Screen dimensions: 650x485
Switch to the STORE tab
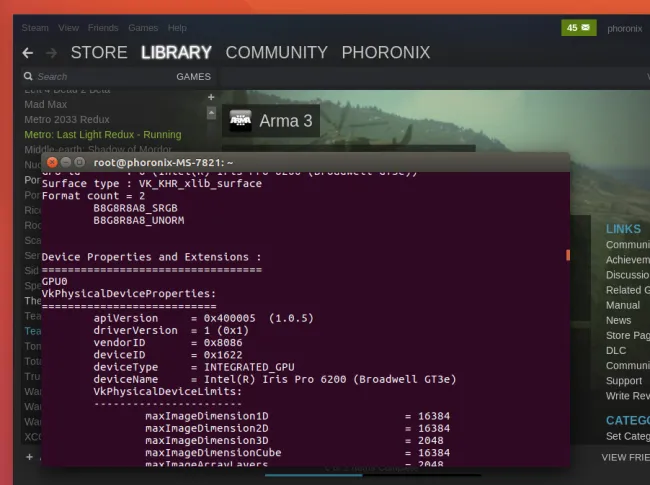click(x=99, y=53)
